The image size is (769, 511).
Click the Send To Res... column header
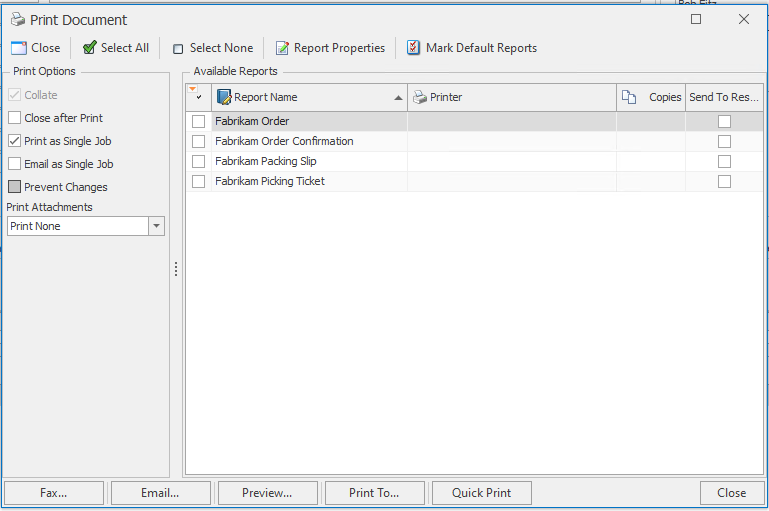click(723, 97)
